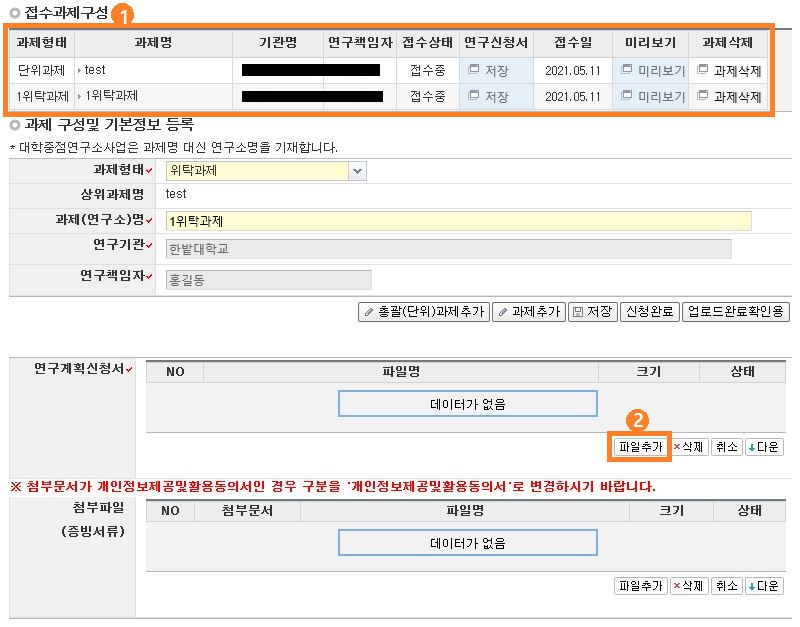Screen dimensions: 800x627
Task: Open 미리보기 for the test row
Action: (653, 71)
